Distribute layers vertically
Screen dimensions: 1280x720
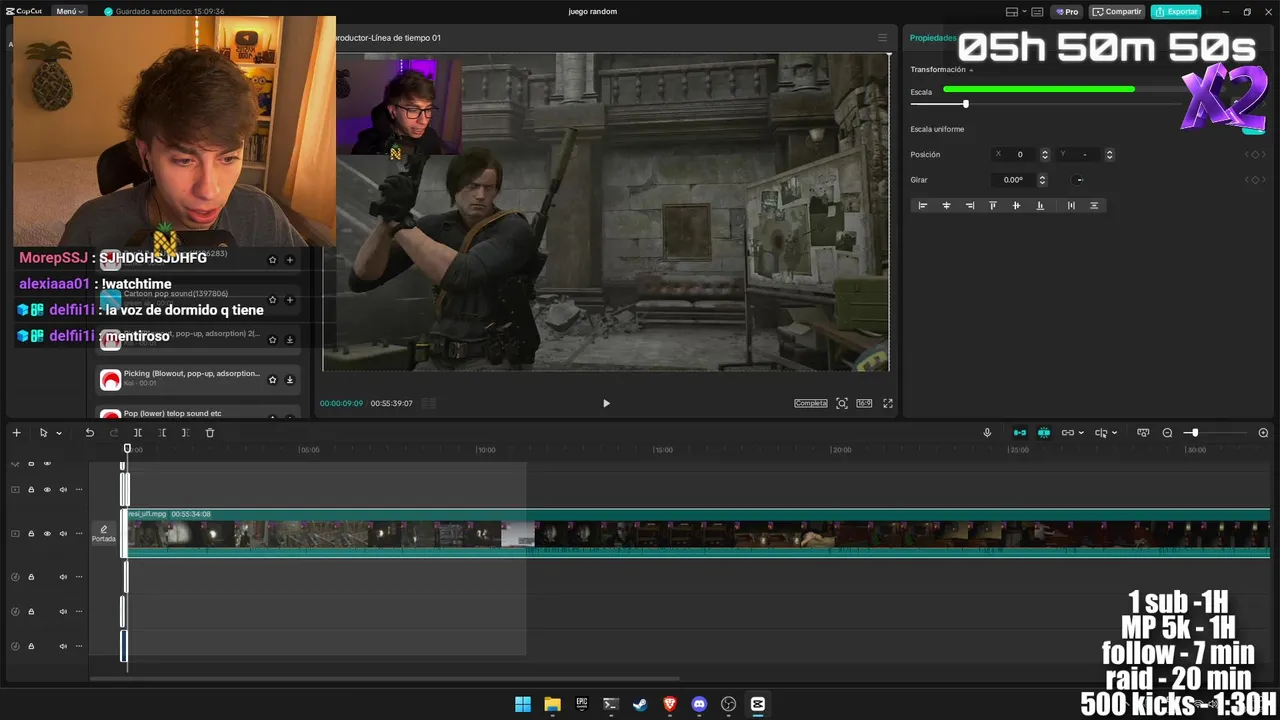tap(1094, 205)
